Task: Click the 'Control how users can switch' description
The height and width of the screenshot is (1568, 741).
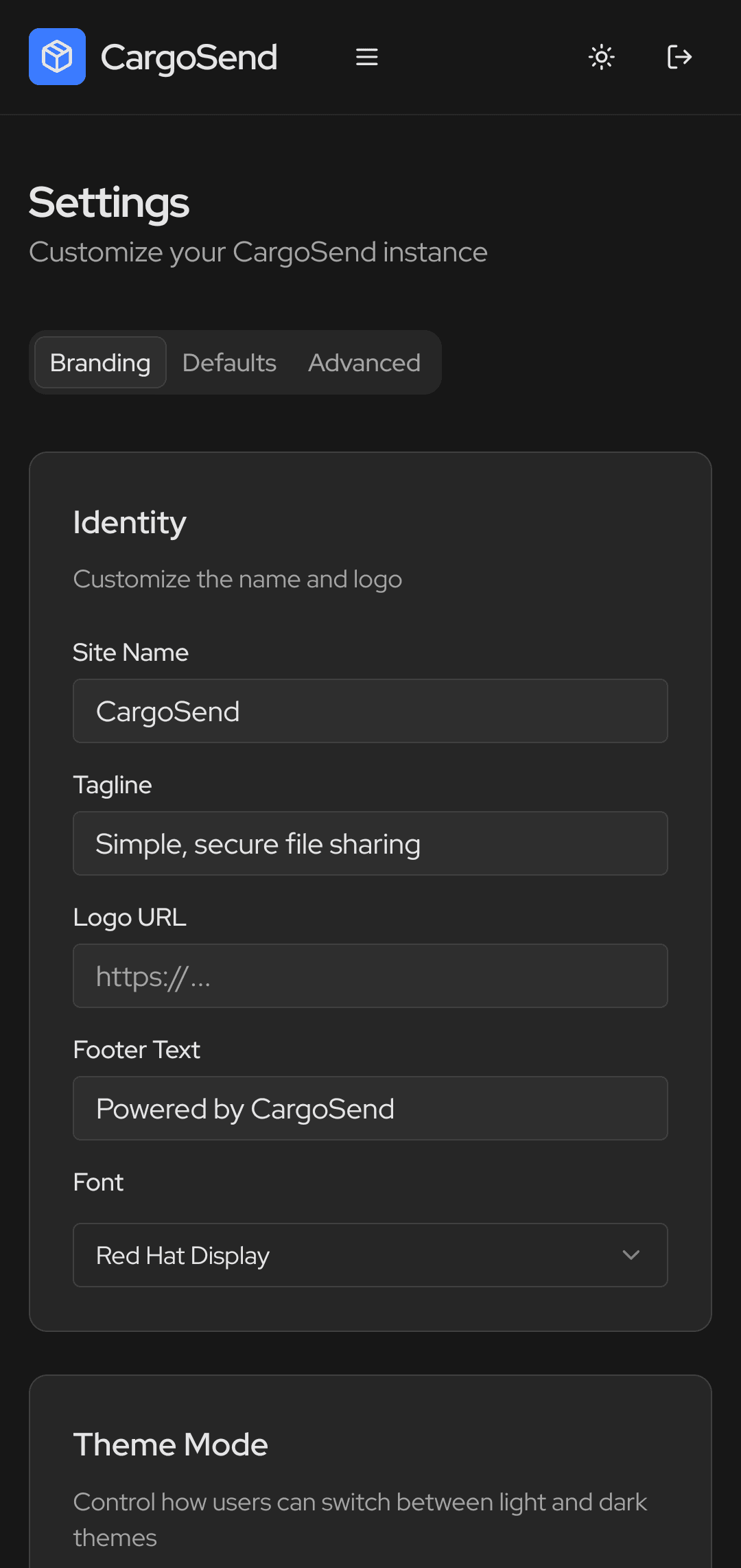Action: point(360,1519)
